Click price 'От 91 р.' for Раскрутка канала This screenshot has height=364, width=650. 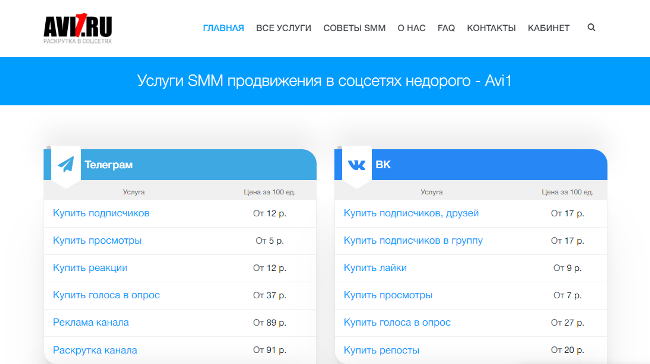269,350
